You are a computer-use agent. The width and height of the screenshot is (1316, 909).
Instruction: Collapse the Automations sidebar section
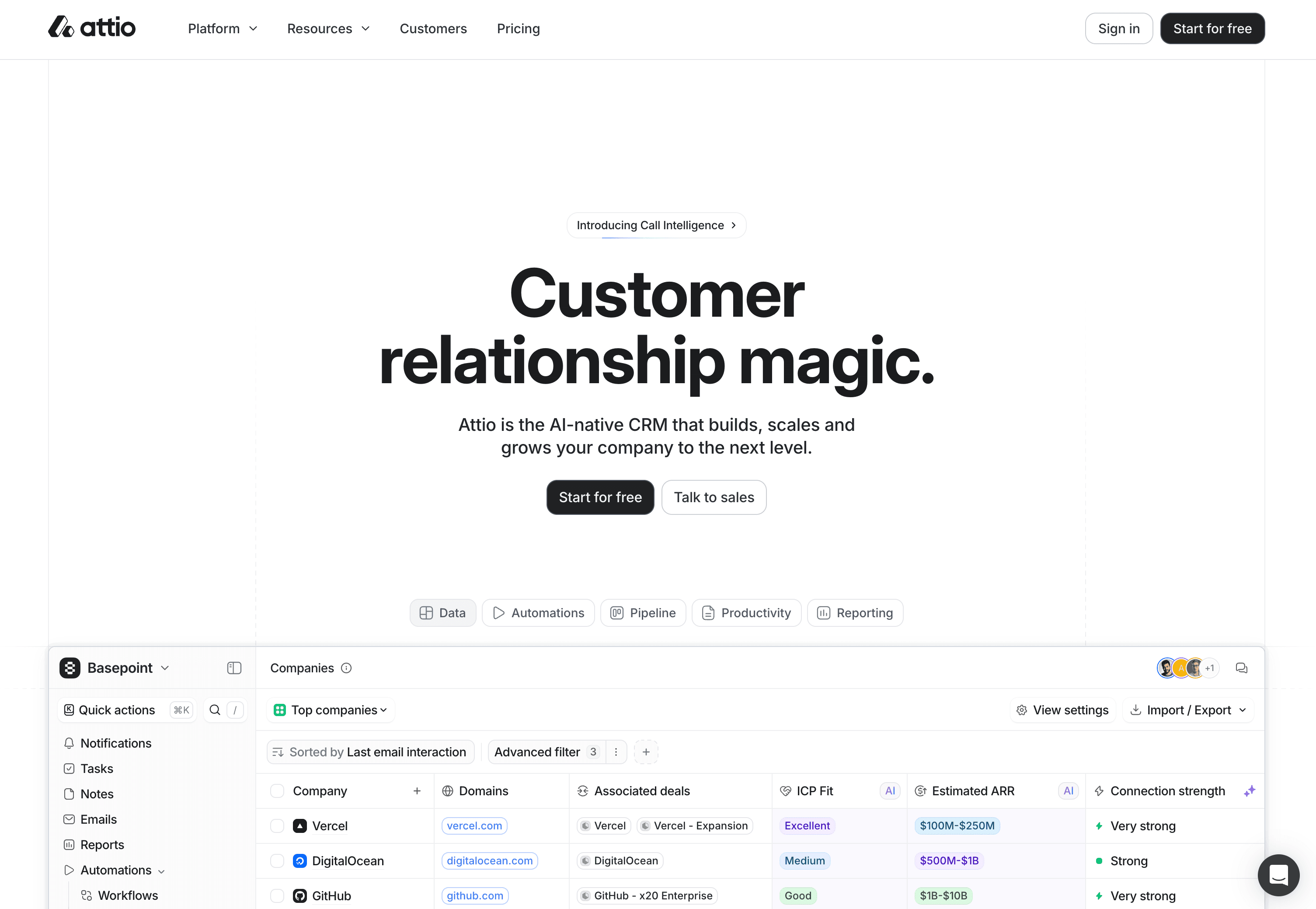[162, 871]
